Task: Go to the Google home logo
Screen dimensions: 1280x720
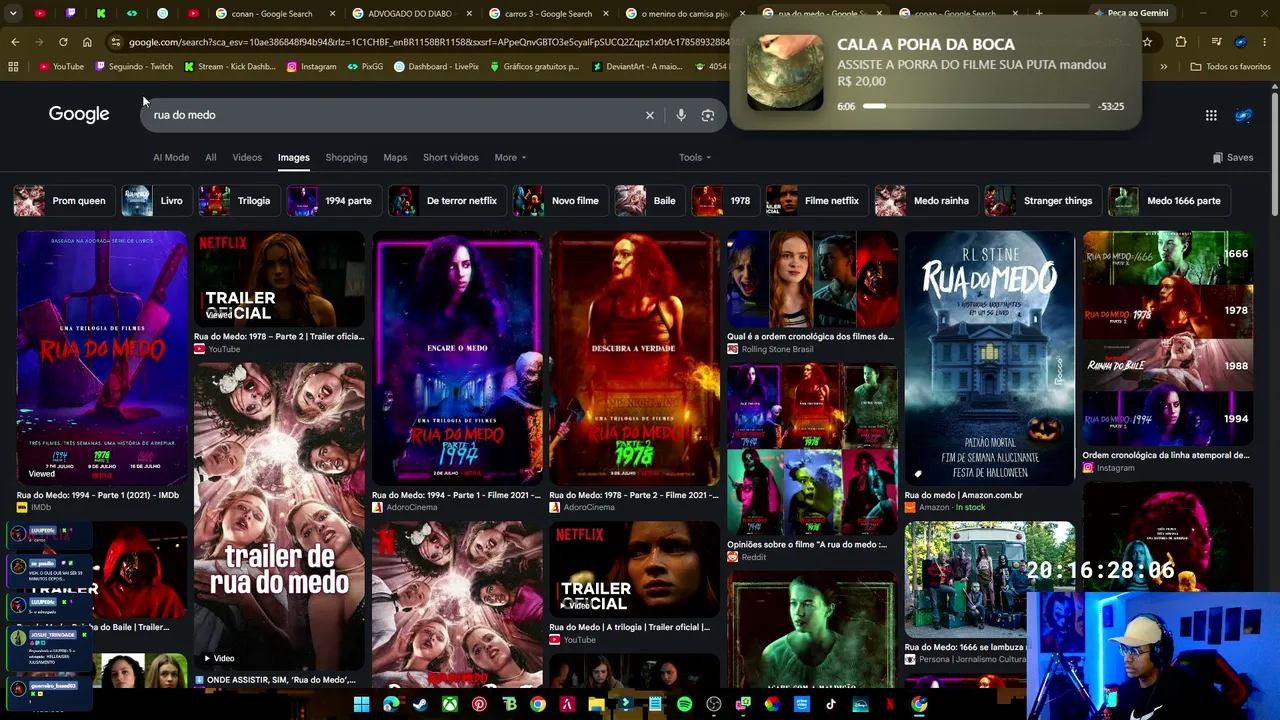Action: tap(79, 114)
